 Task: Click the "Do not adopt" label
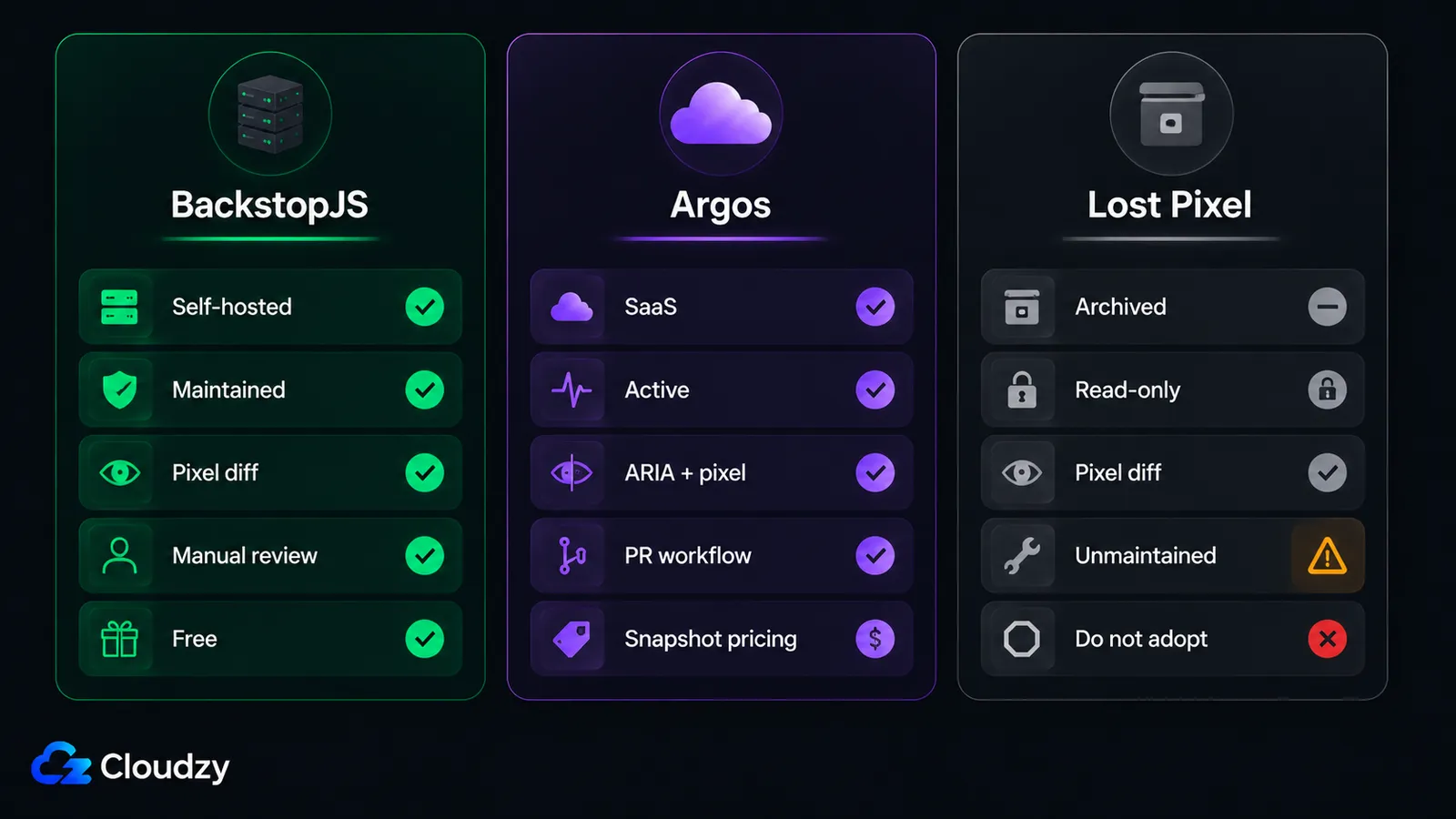(1141, 639)
